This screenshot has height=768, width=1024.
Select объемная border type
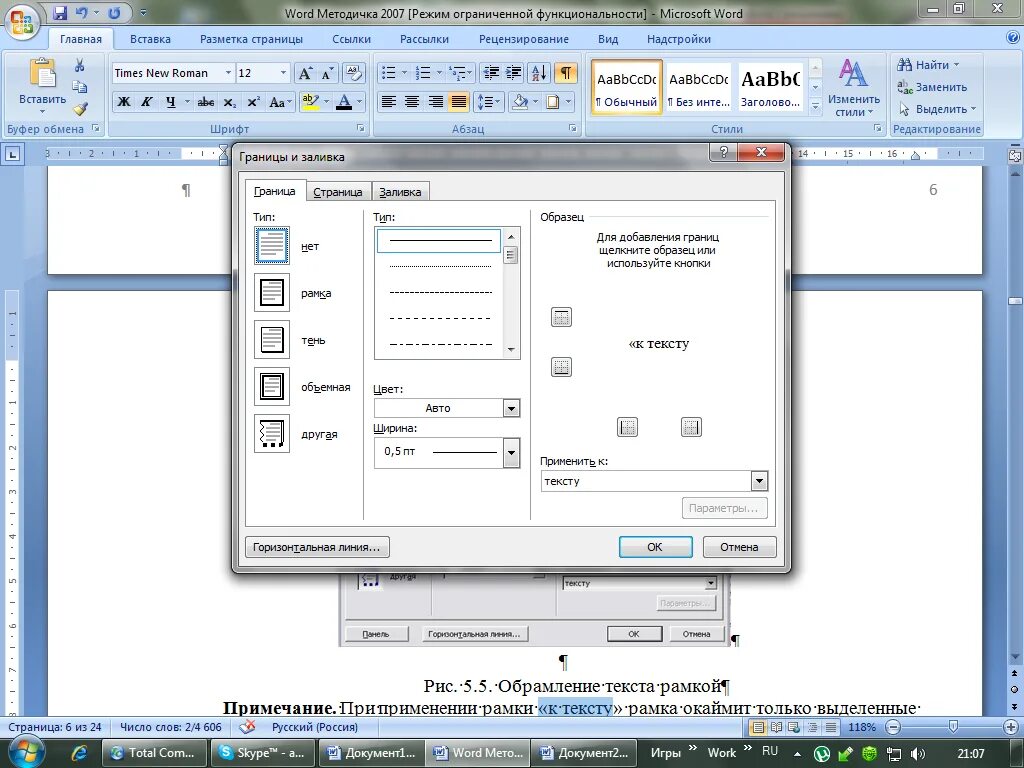[x=272, y=387]
